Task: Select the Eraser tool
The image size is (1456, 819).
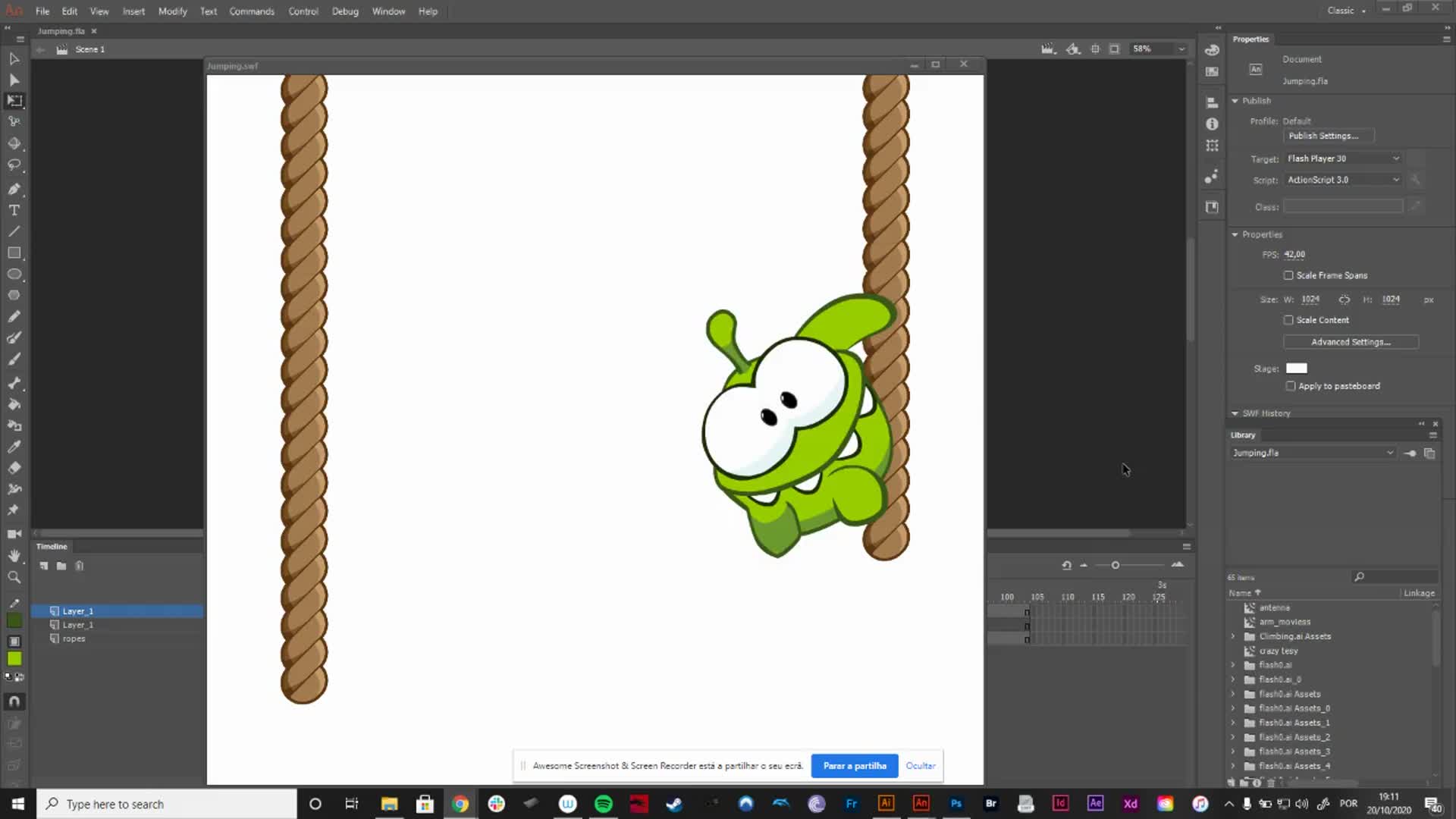Action: tap(14, 468)
